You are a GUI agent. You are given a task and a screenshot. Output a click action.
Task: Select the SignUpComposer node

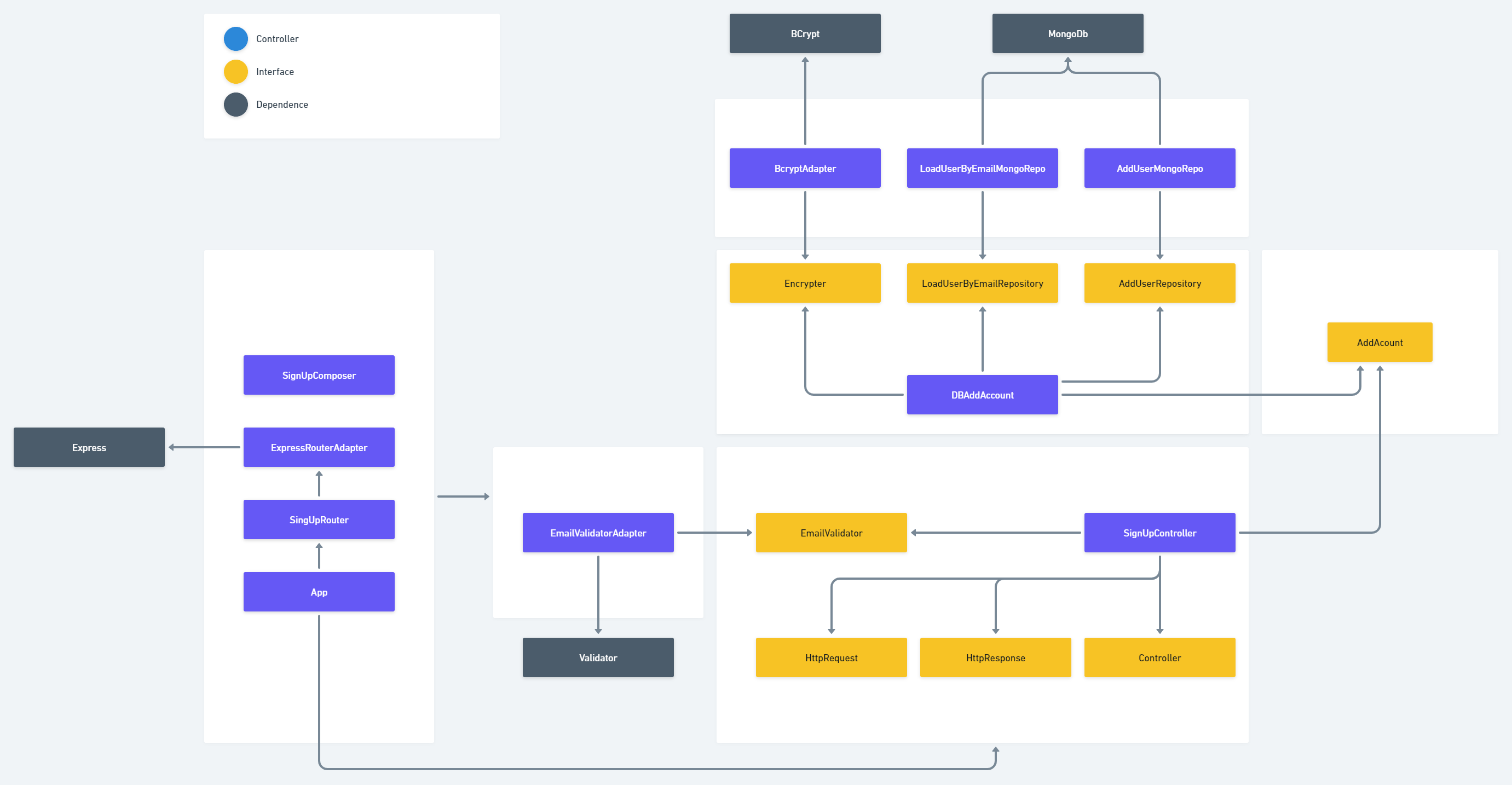(319, 375)
